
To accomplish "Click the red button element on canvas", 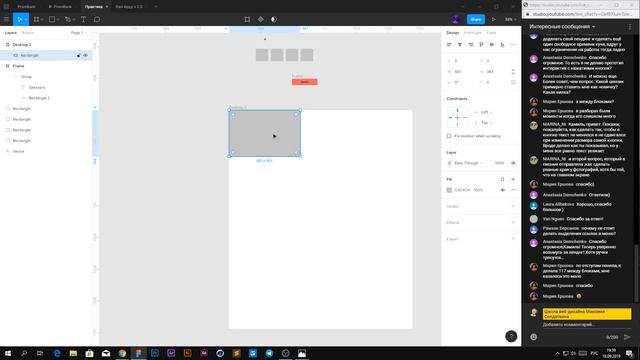I will coord(304,82).
